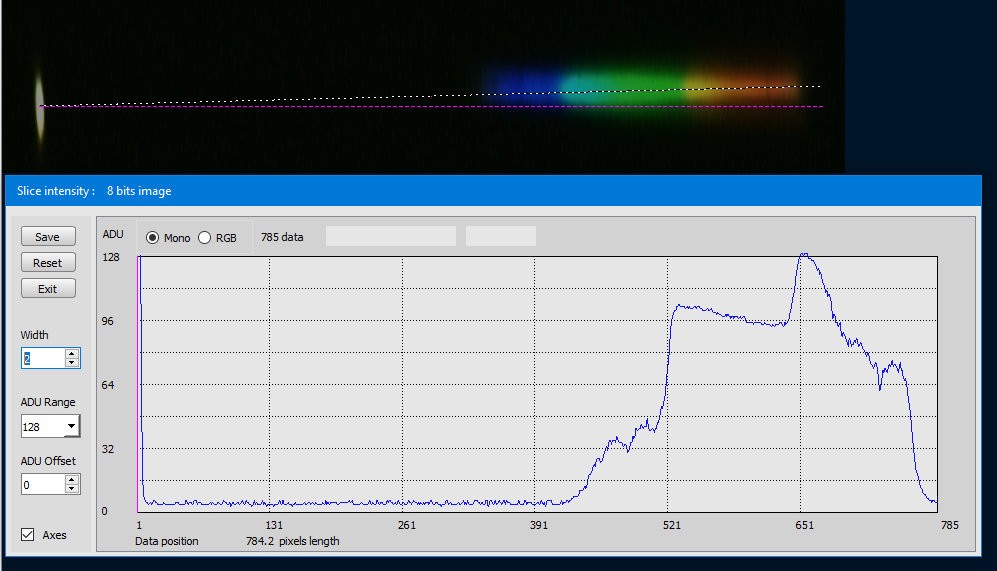Increase Width with up stepper arrow

[x=72, y=354]
